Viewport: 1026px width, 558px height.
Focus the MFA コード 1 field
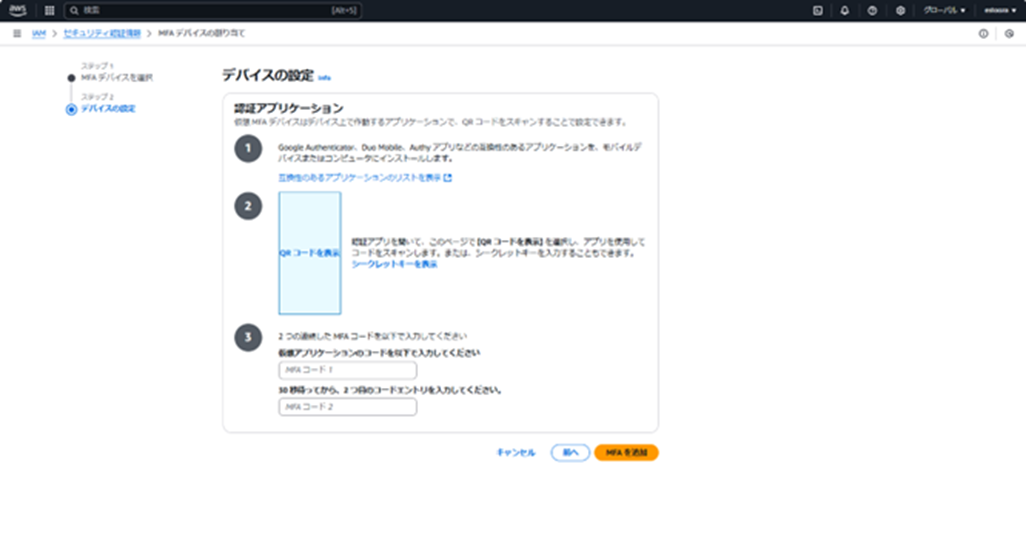[347, 370]
